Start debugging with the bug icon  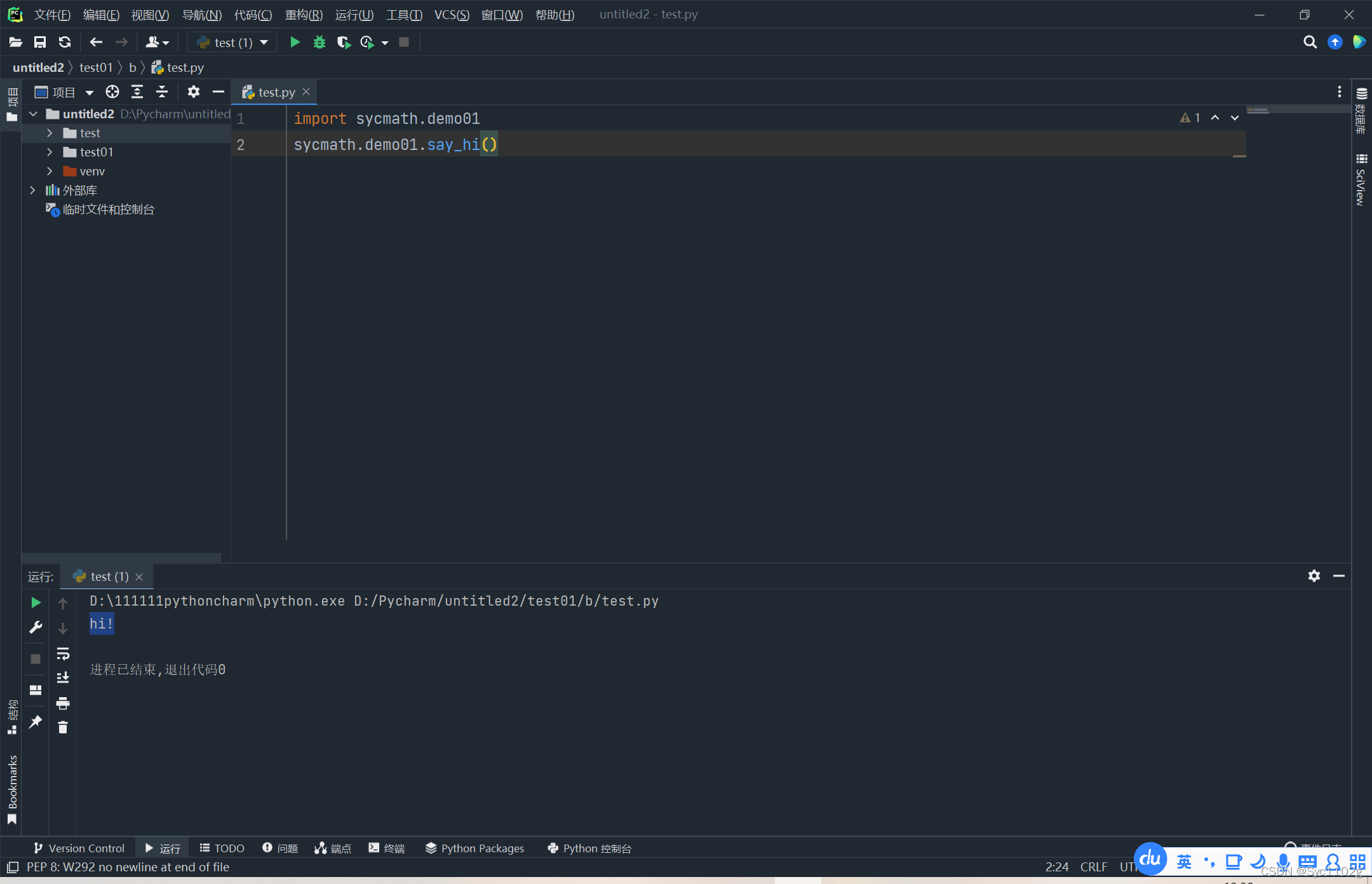(319, 42)
